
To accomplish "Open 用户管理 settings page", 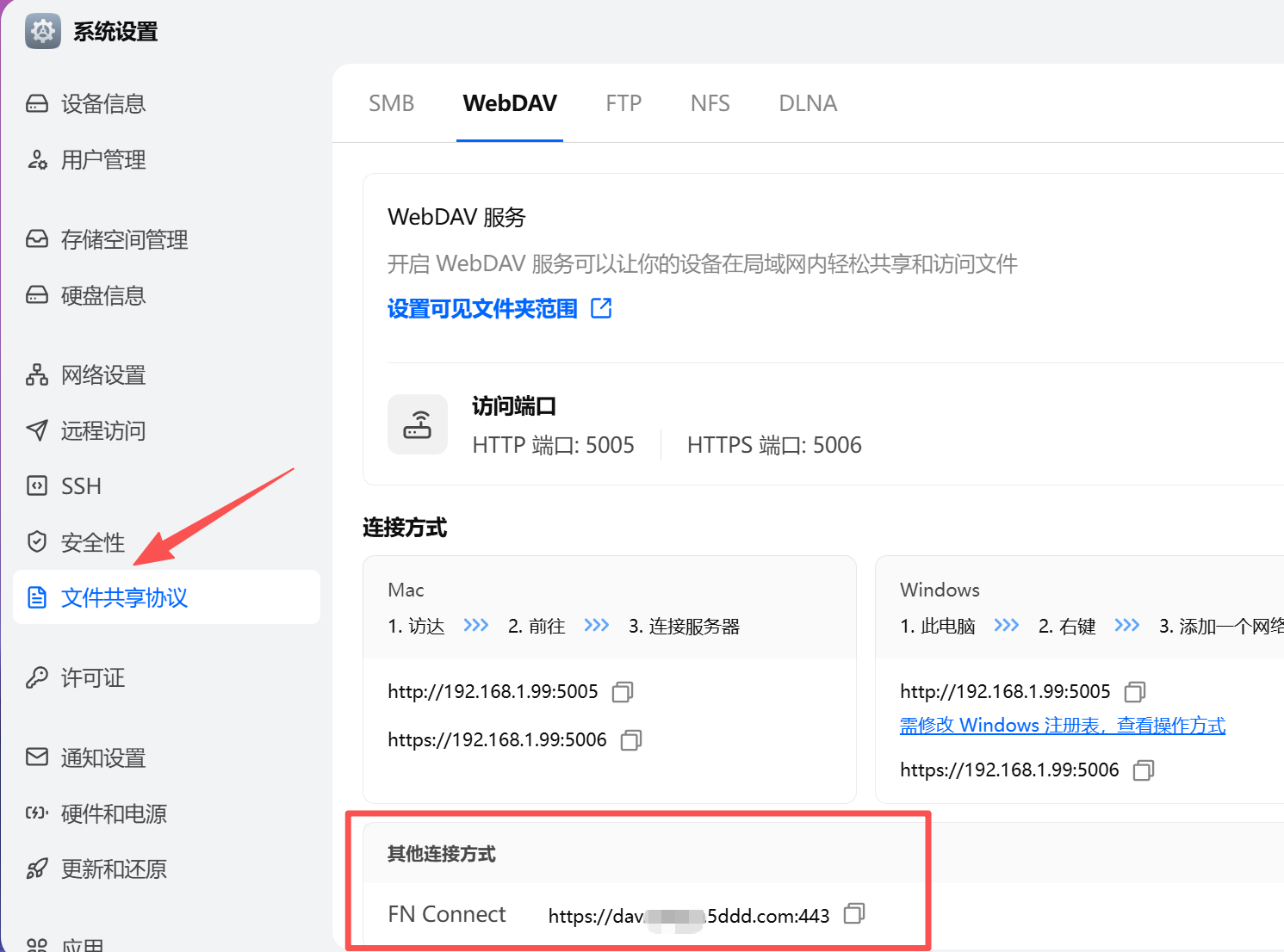I will (x=103, y=160).
